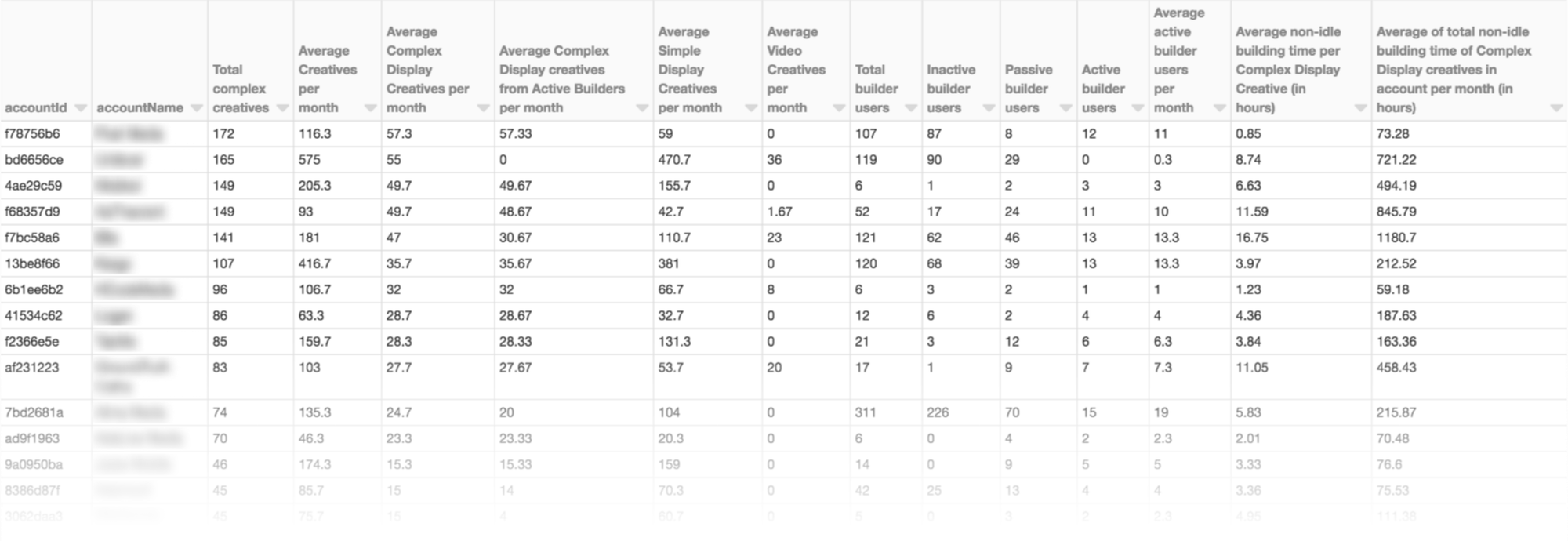Screen dimensions: 1568x541
Task: Select the 470.7 Simple Display Creatives cell
Action: [x=674, y=160]
